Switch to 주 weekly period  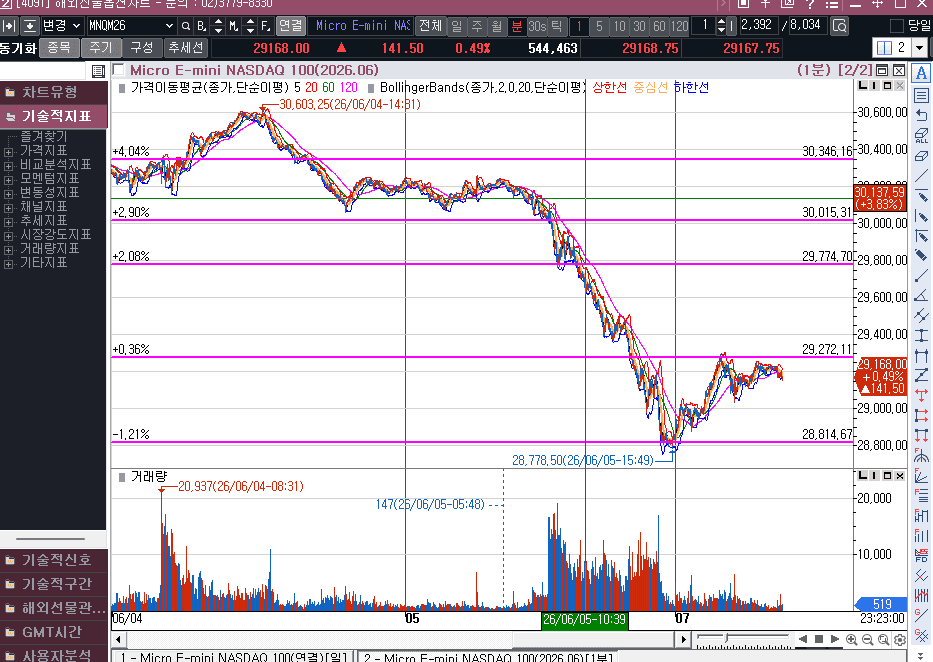[x=477, y=26]
